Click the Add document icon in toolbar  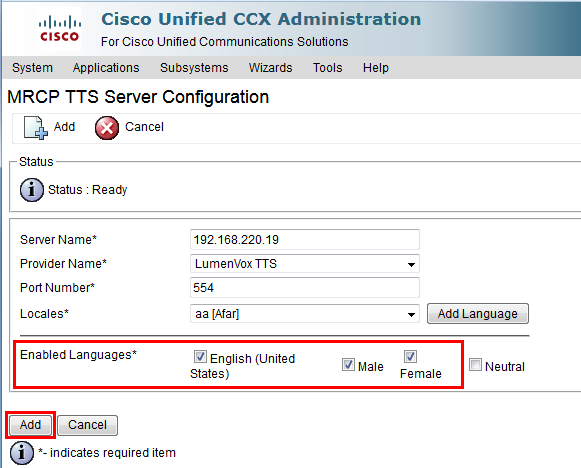(x=36, y=128)
